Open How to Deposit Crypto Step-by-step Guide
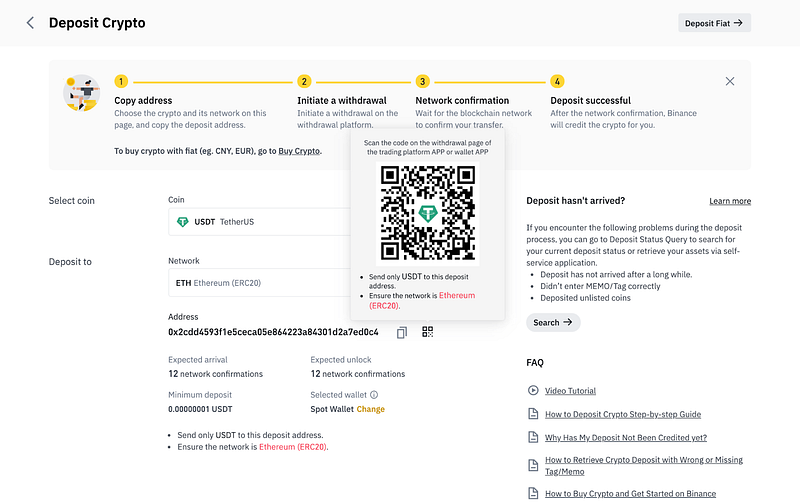This screenshot has height=504, width=800. coord(623,414)
